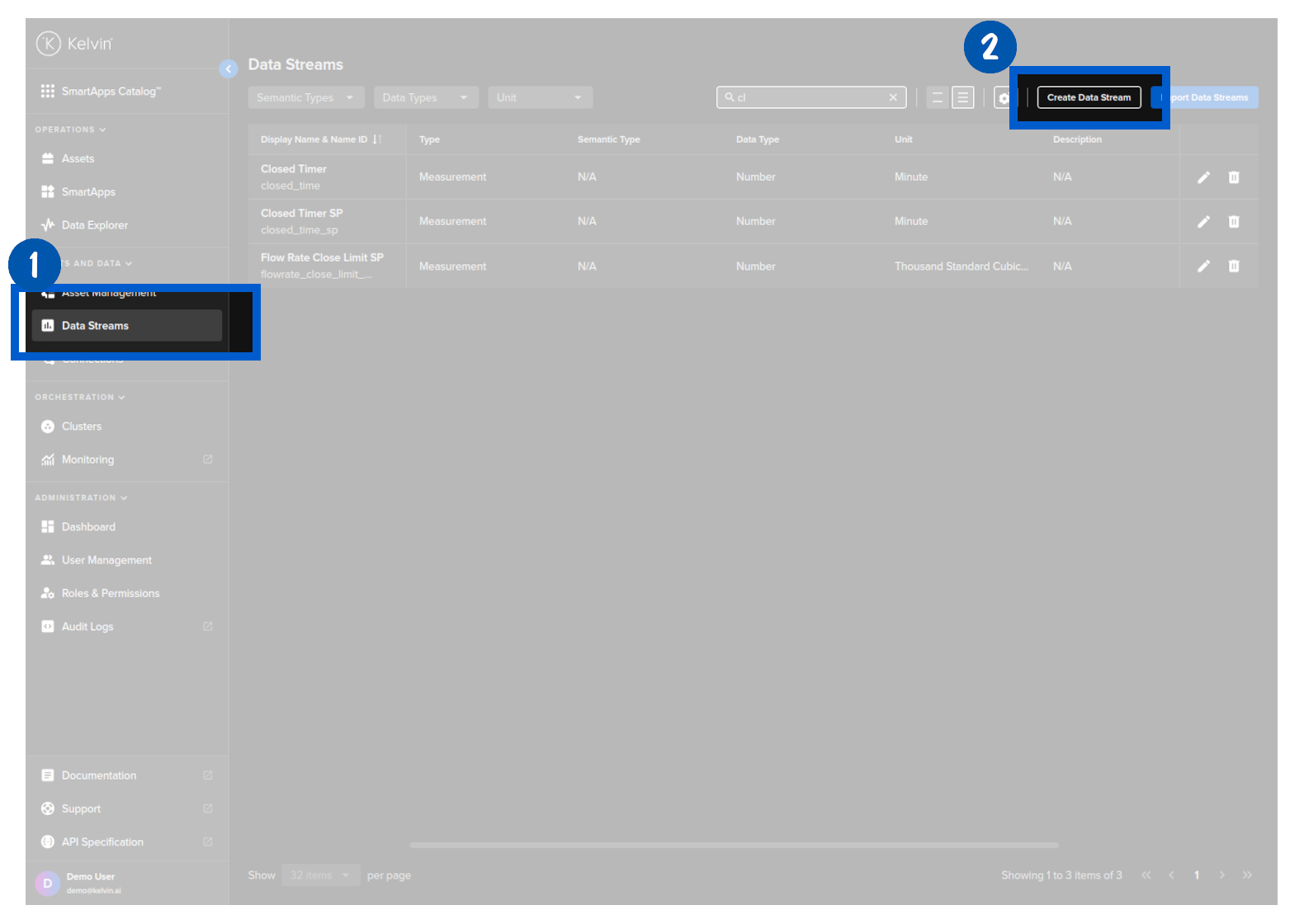Open the Data Types filter dropdown
1304x924 pixels.
pyautogui.click(x=425, y=97)
